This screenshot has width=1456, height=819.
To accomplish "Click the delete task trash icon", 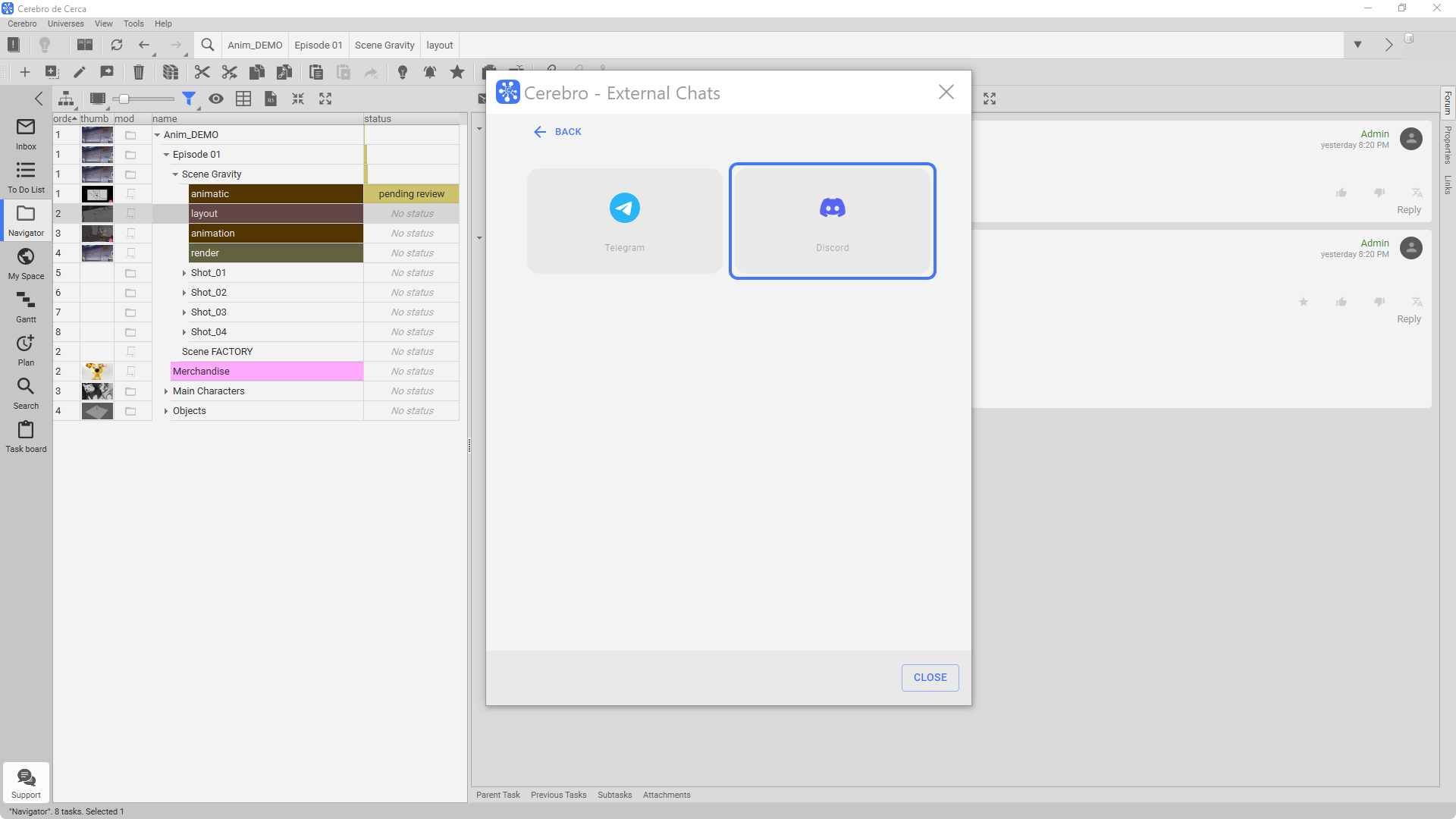I will click(x=139, y=72).
